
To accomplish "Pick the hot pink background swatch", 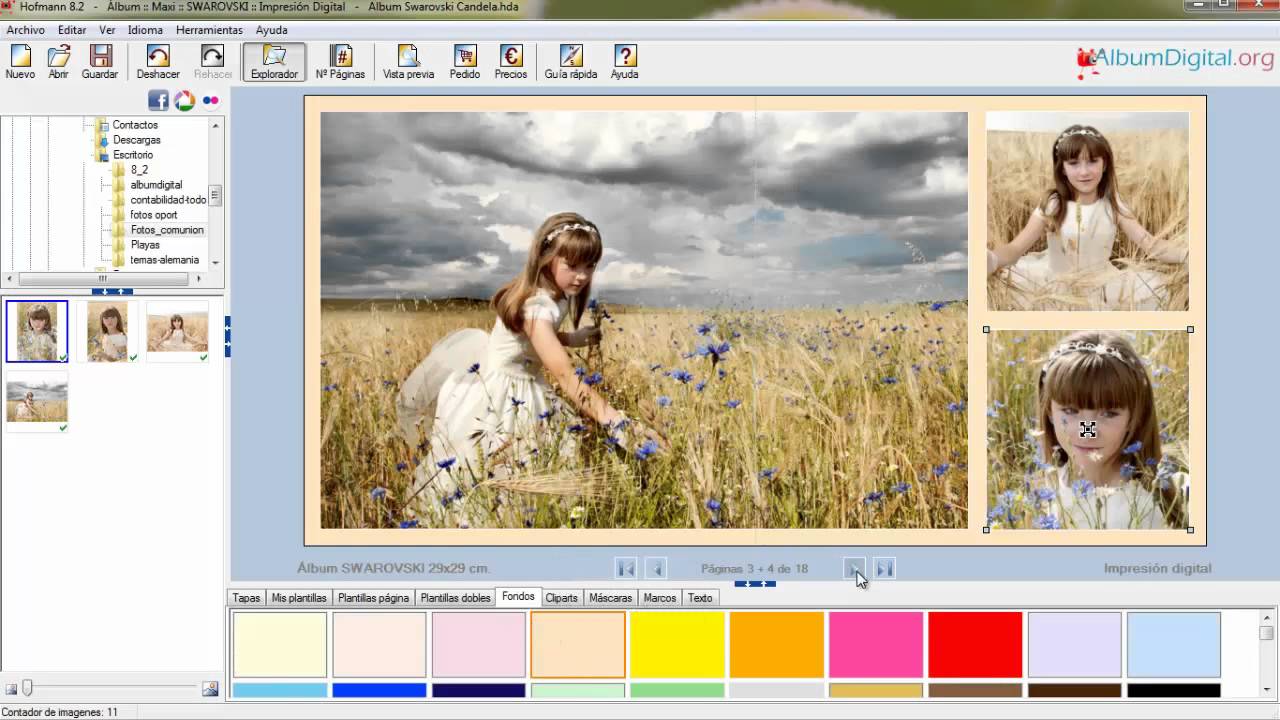I will click(876, 645).
